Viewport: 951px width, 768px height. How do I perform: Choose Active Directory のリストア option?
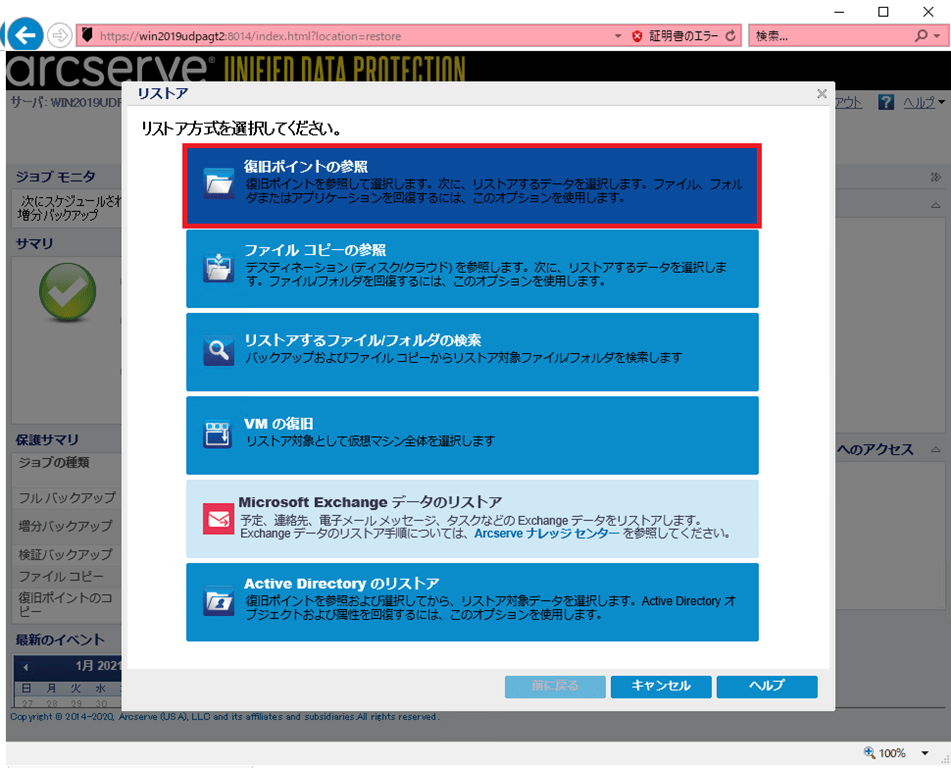click(472, 602)
